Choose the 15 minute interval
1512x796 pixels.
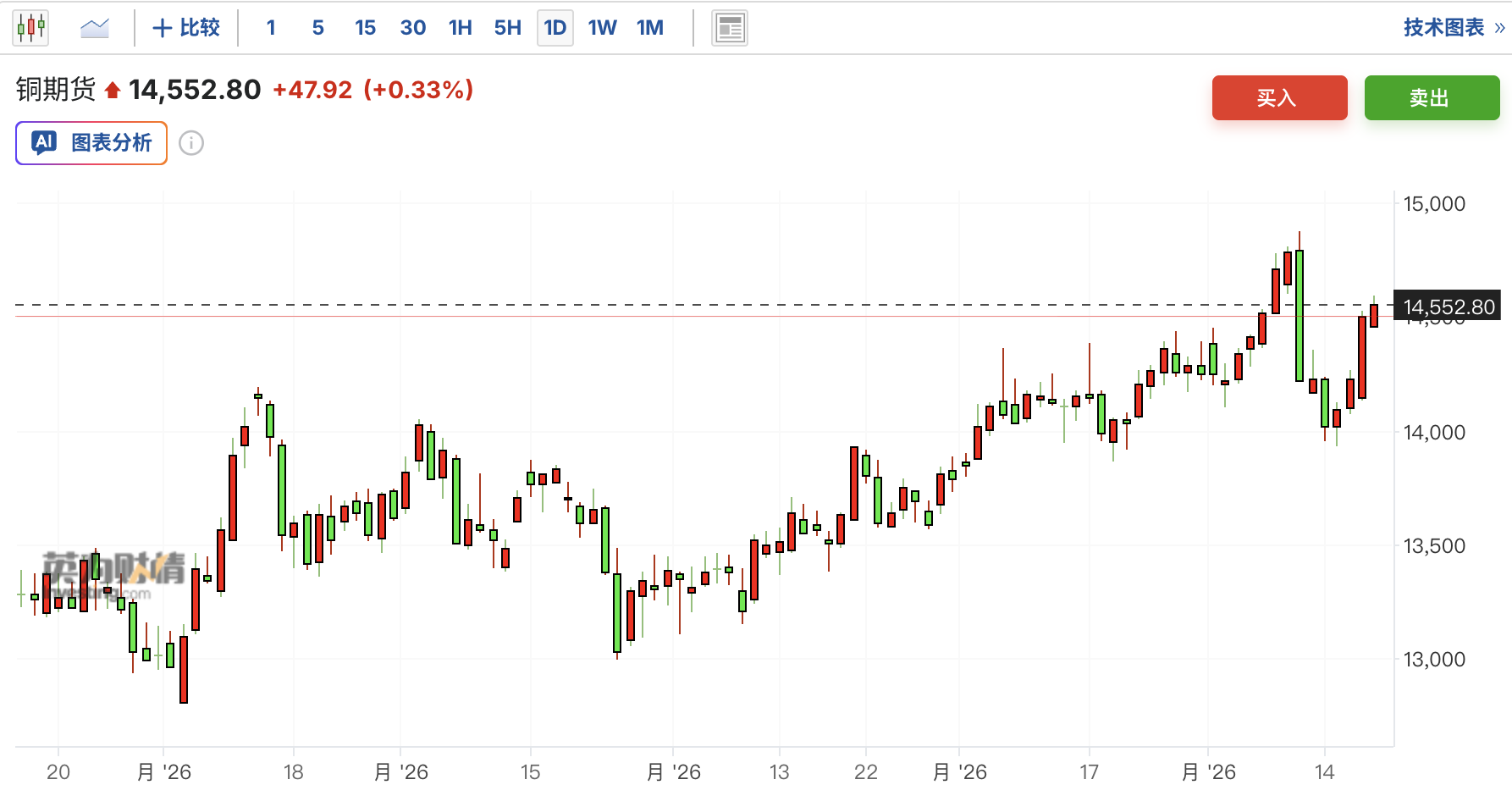(x=365, y=28)
